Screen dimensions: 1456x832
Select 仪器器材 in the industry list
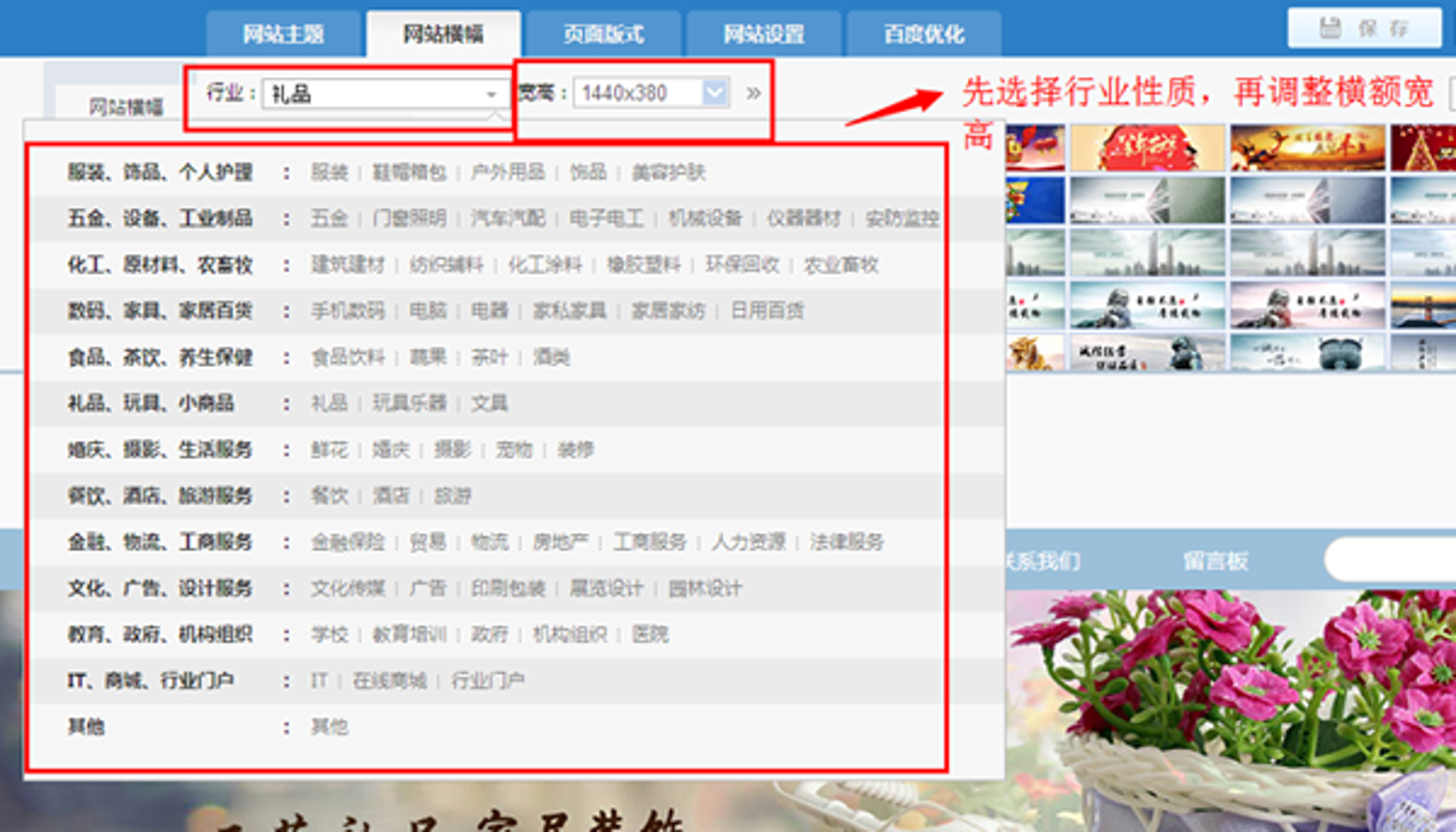tap(804, 218)
